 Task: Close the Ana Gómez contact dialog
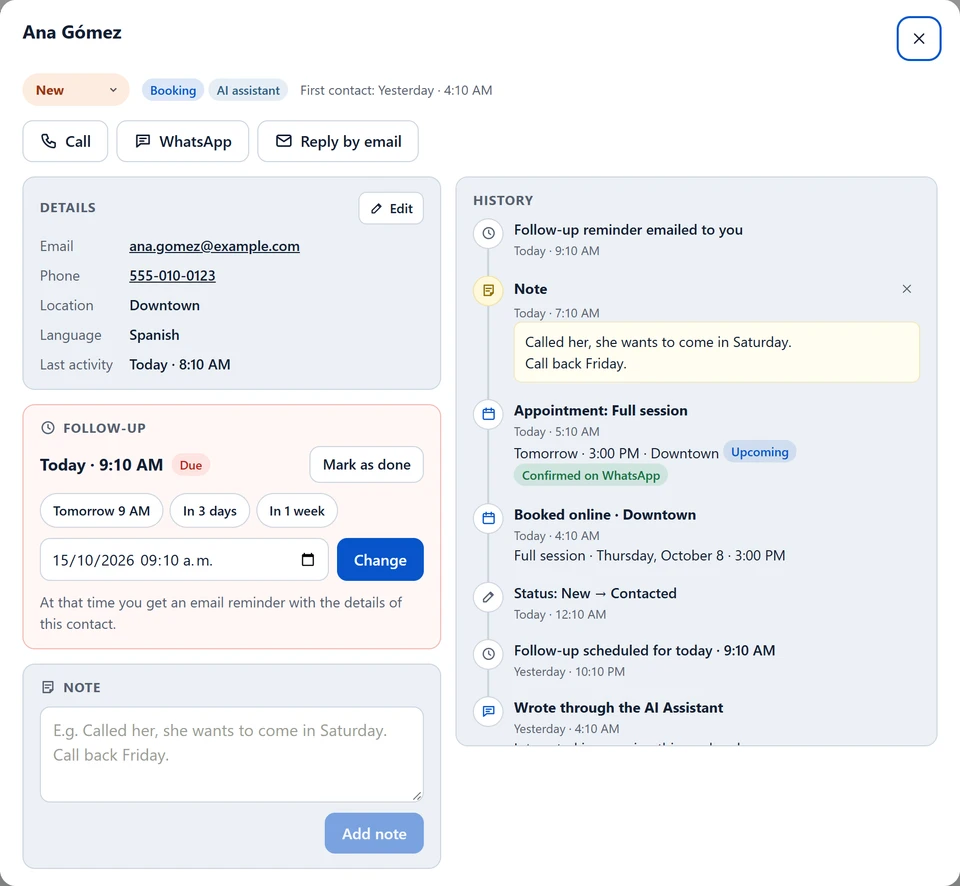pyautogui.click(x=918, y=39)
